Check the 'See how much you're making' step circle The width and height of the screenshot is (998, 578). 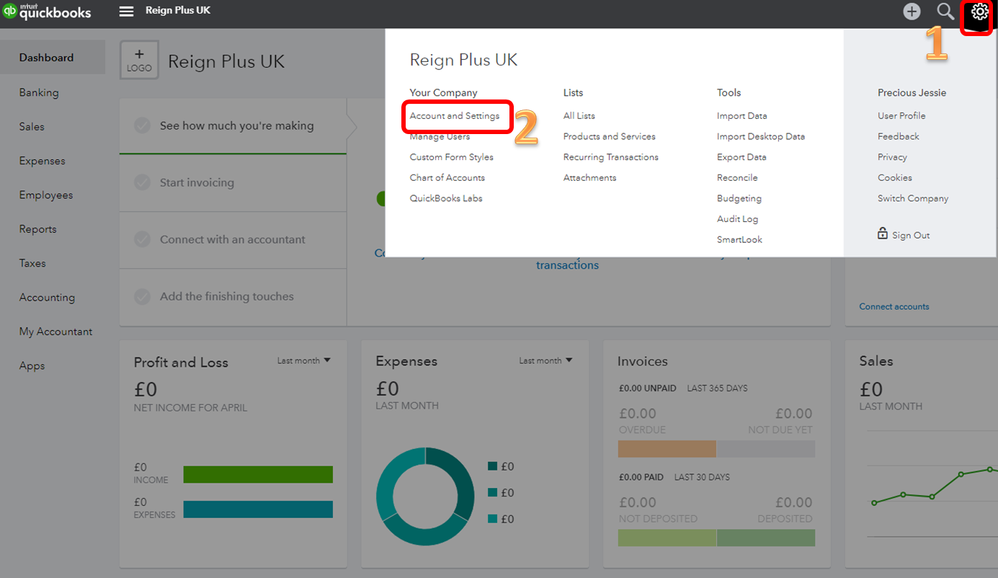(143, 125)
